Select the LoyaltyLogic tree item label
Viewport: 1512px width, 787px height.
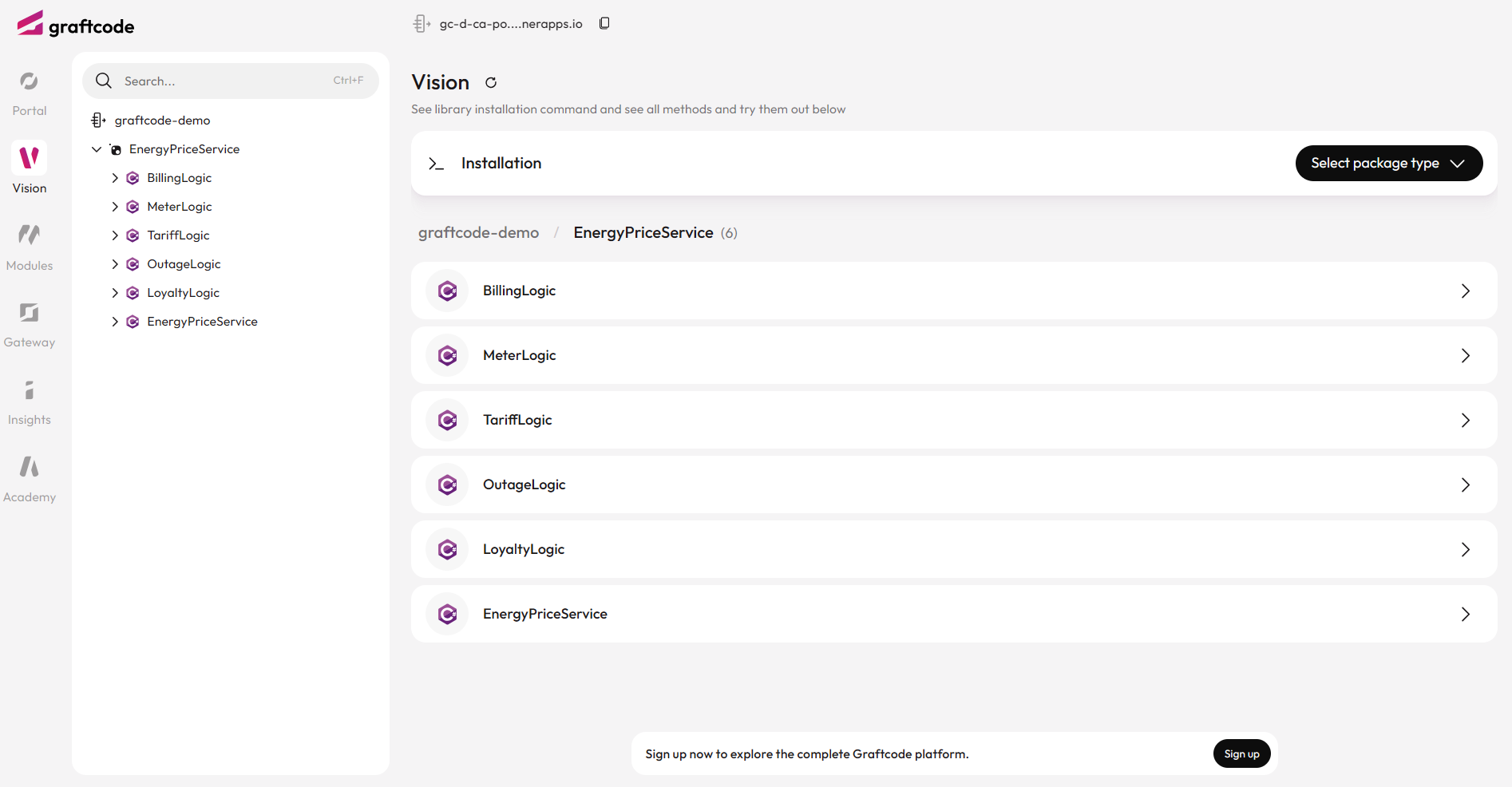pyautogui.click(x=184, y=293)
